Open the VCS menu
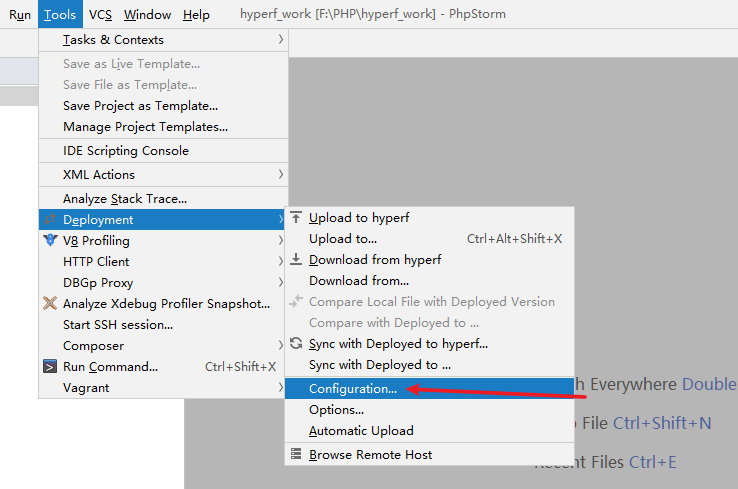This screenshot has width=738, height=489. click(x=100, y=15)
